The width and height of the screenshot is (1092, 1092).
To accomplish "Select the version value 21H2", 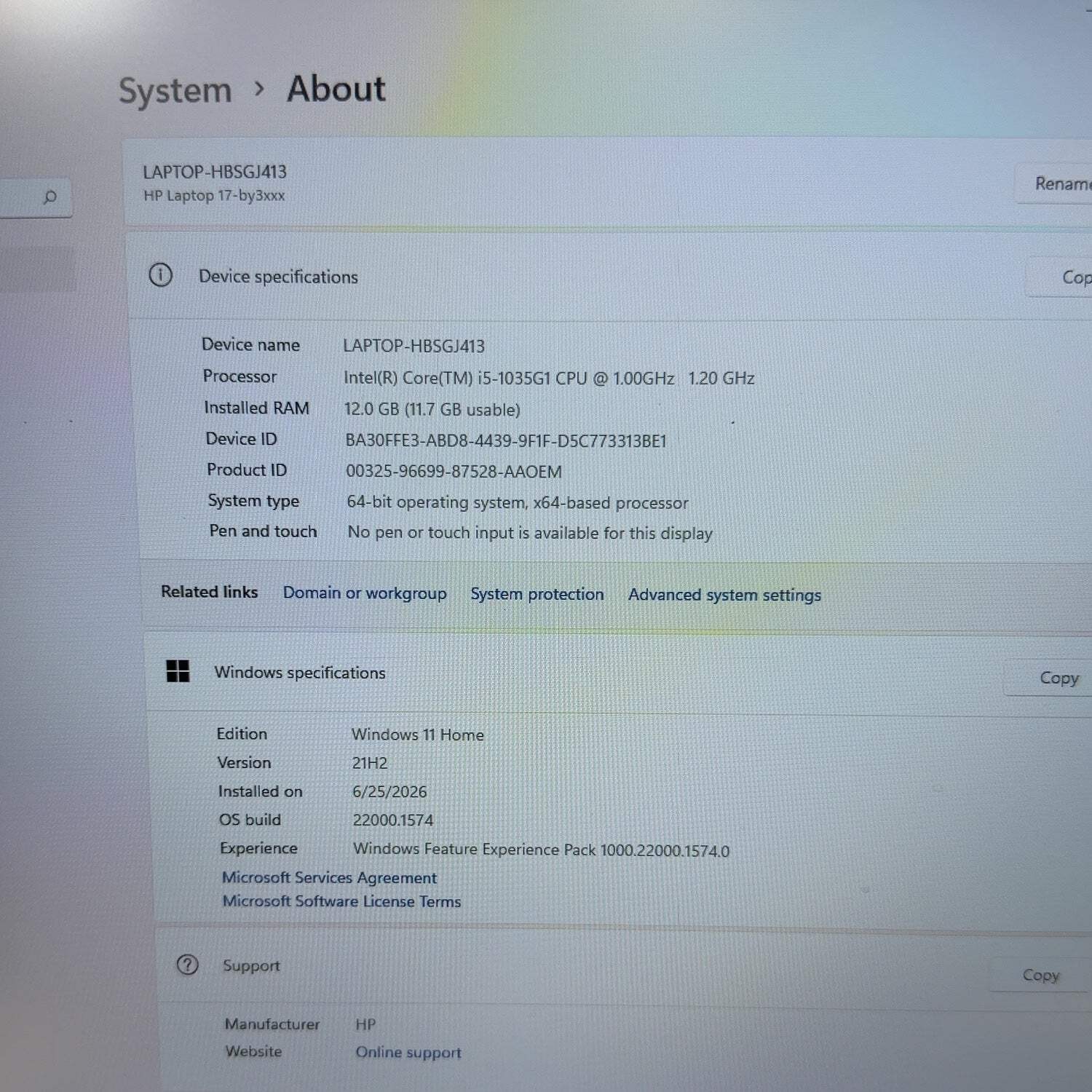I will pyautogui.click(x=370, y=763).
